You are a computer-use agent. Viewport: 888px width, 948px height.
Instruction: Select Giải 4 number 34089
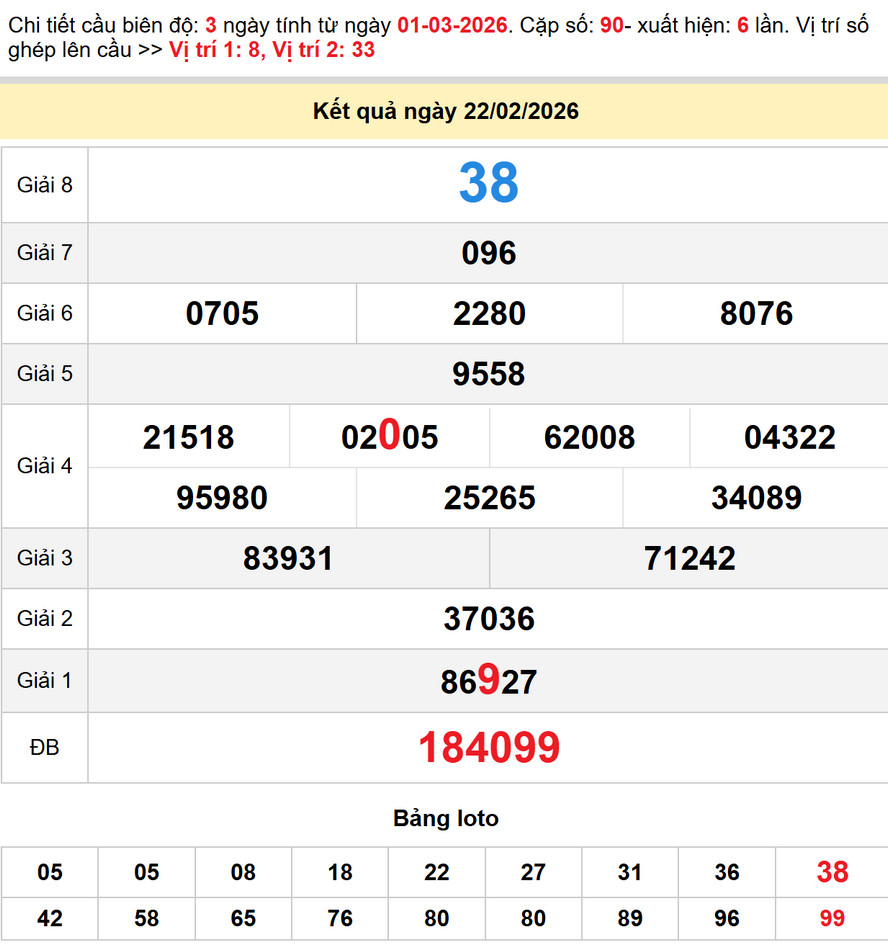point(756,498)
